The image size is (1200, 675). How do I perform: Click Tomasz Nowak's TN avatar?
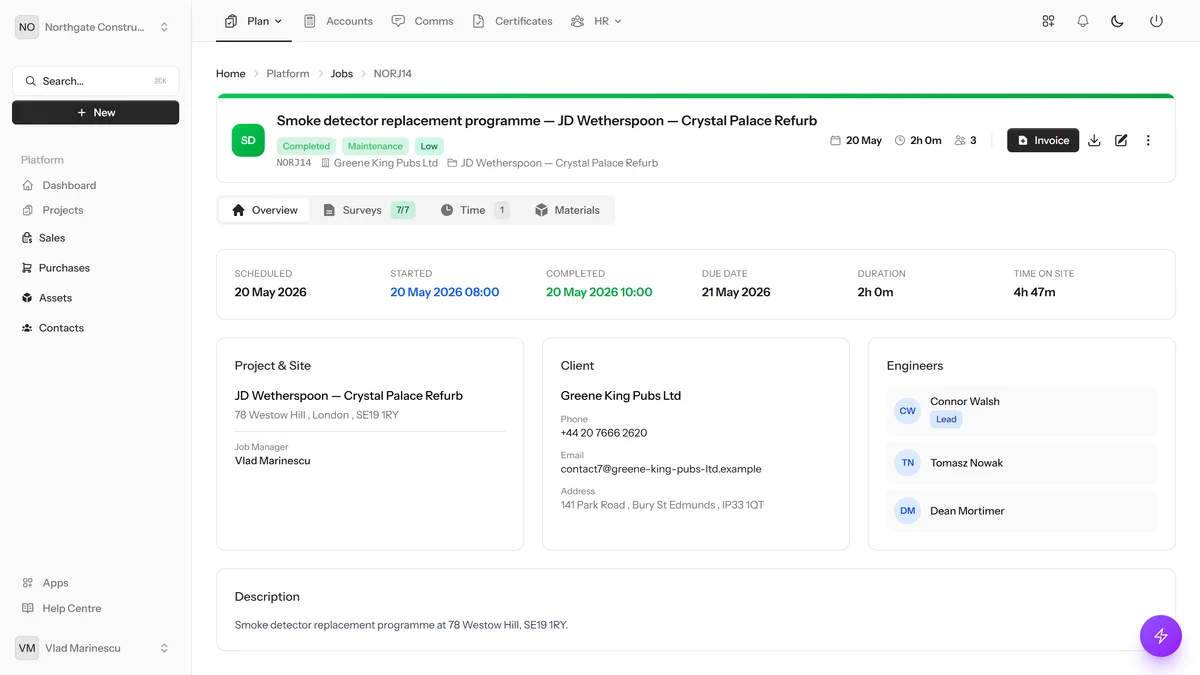(907, 463)
